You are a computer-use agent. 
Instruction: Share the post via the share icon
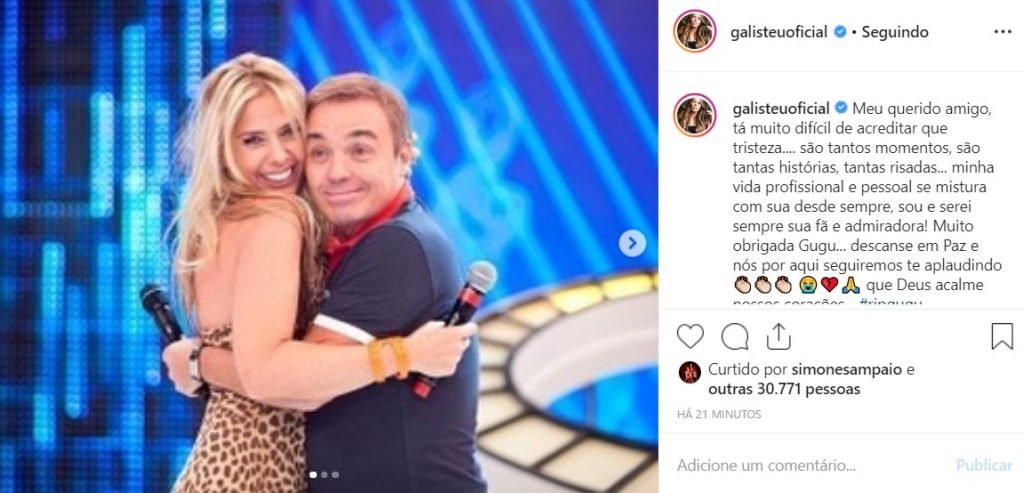(778, 336)
